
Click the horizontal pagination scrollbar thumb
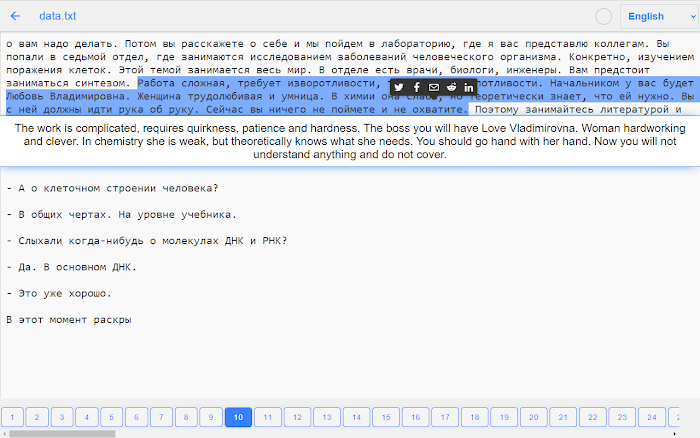[x=62, y=434]
